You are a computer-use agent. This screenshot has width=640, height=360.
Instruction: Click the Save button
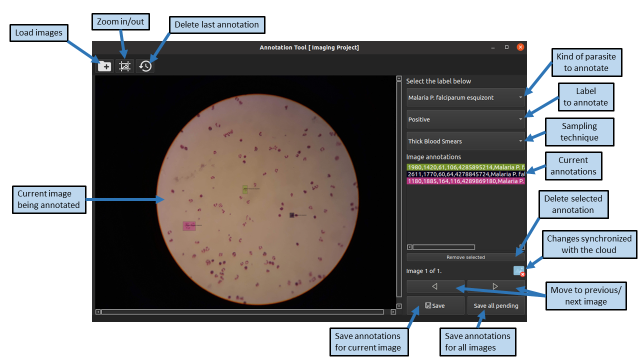click(x=435, y=305)
